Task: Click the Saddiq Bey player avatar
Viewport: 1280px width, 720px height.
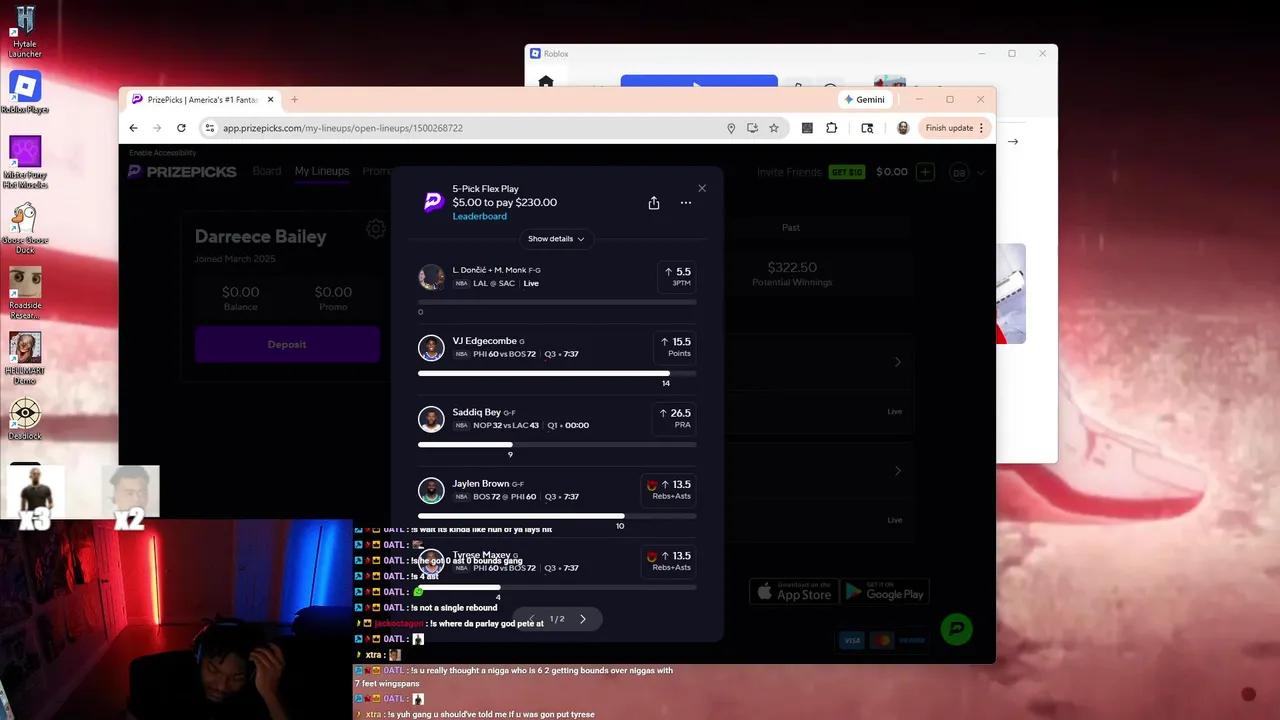Action: click(x=431, y=418)
